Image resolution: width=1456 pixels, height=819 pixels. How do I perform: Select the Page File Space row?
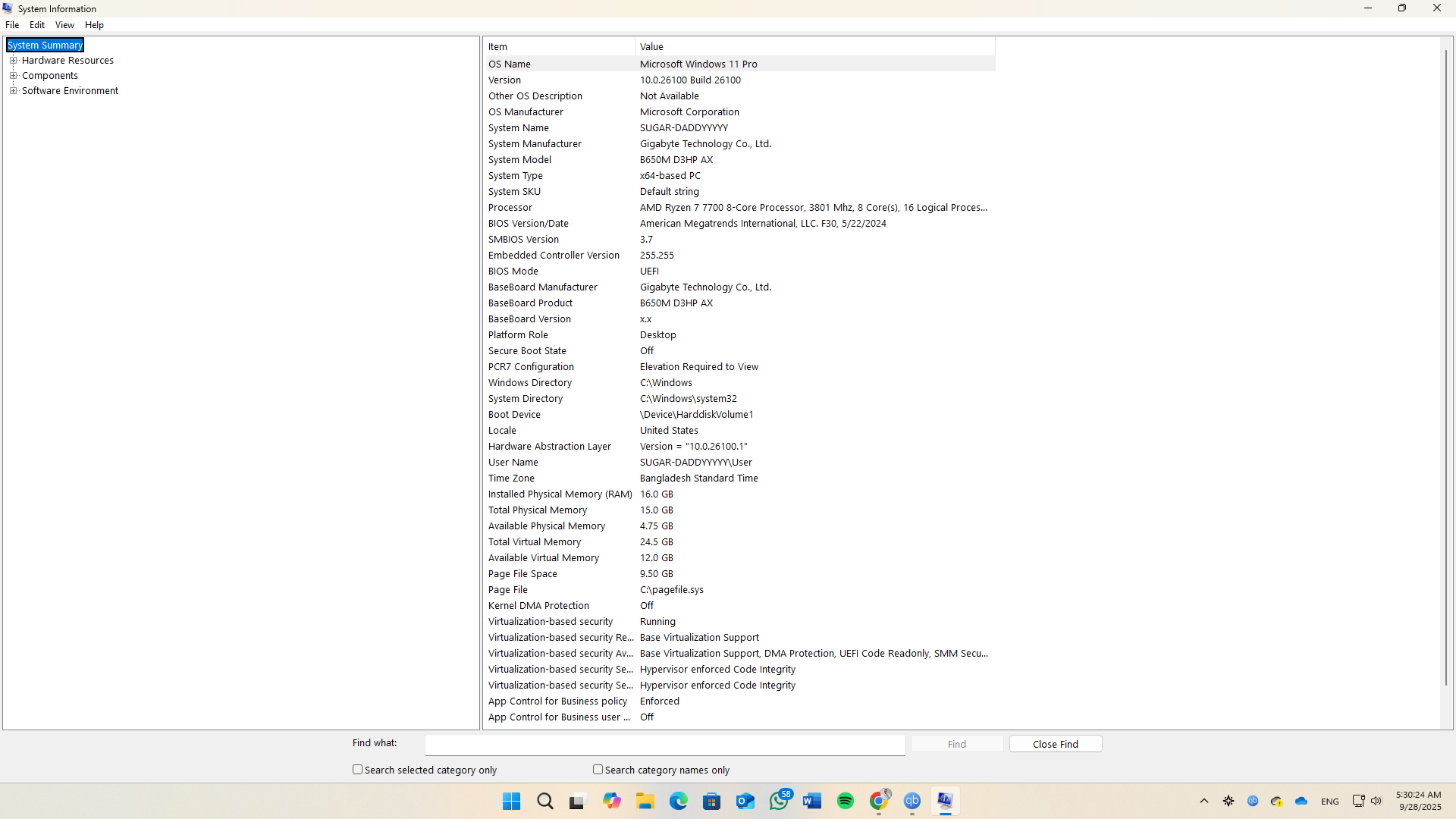tap(740, 574)
